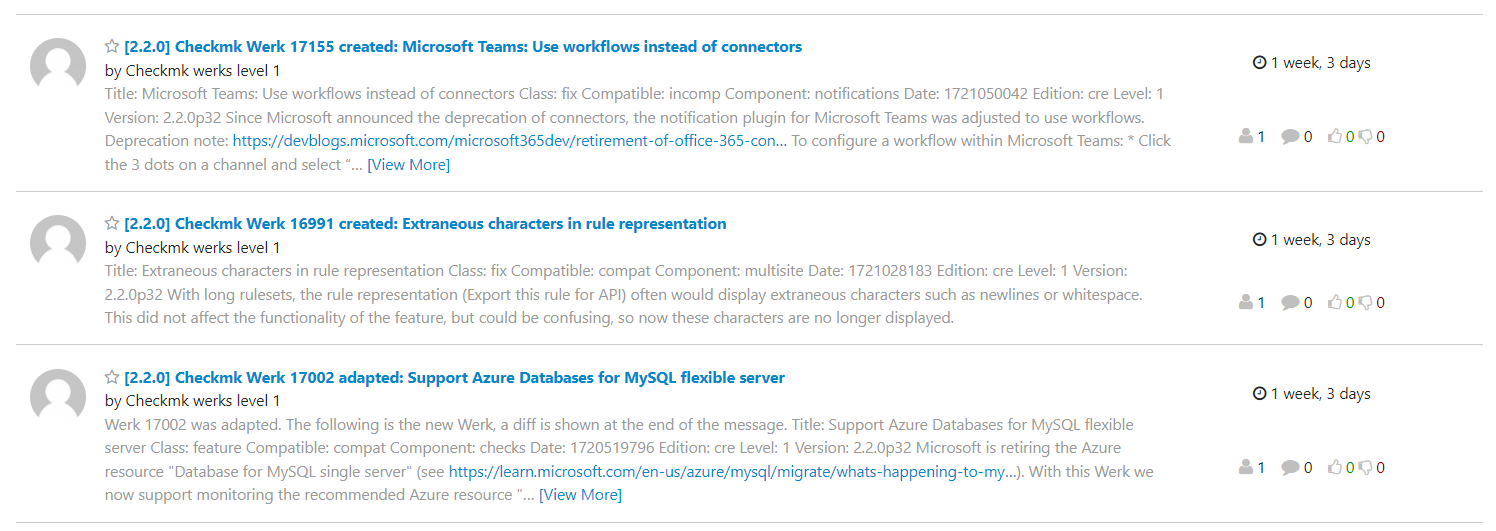Click thumbs down icon on Werk 17155 post
Viewport: 1496px width, 531px height.
point(1365,137)
